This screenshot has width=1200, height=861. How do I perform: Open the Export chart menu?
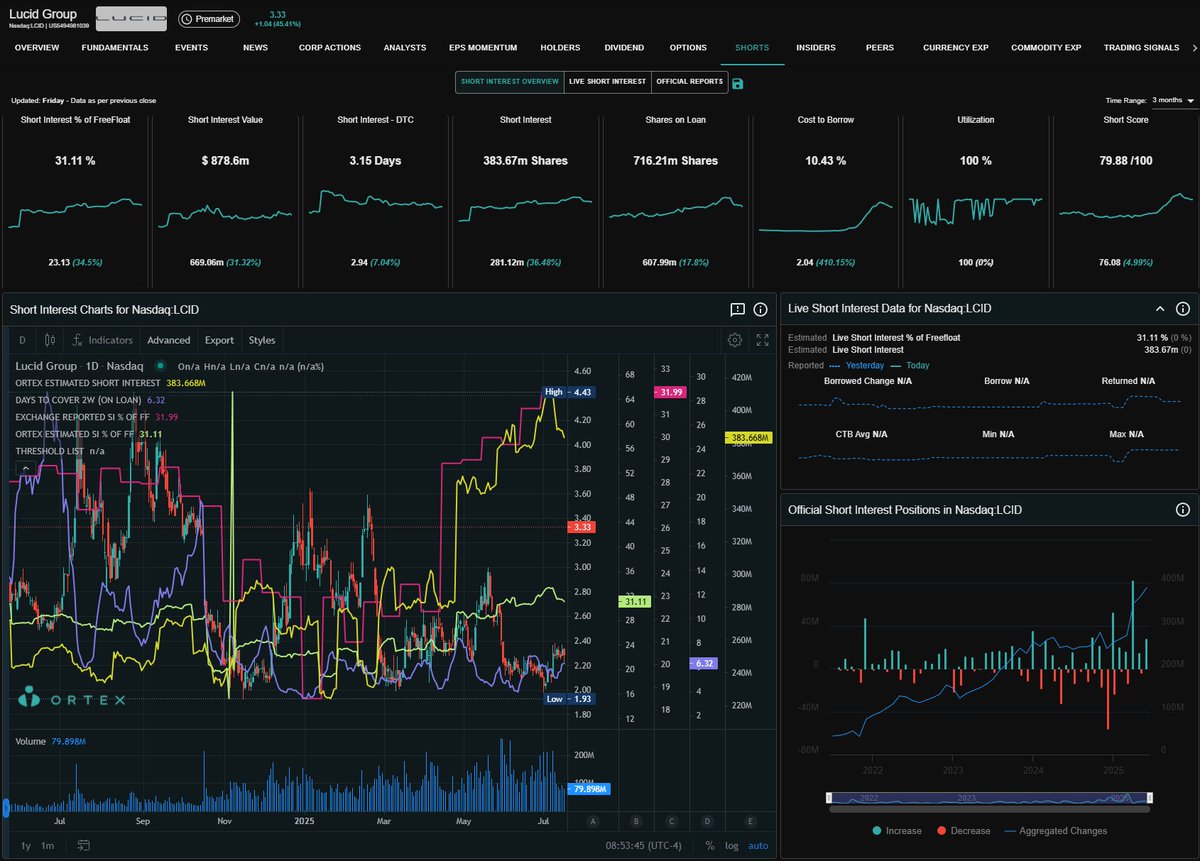(x=219, y=340)
